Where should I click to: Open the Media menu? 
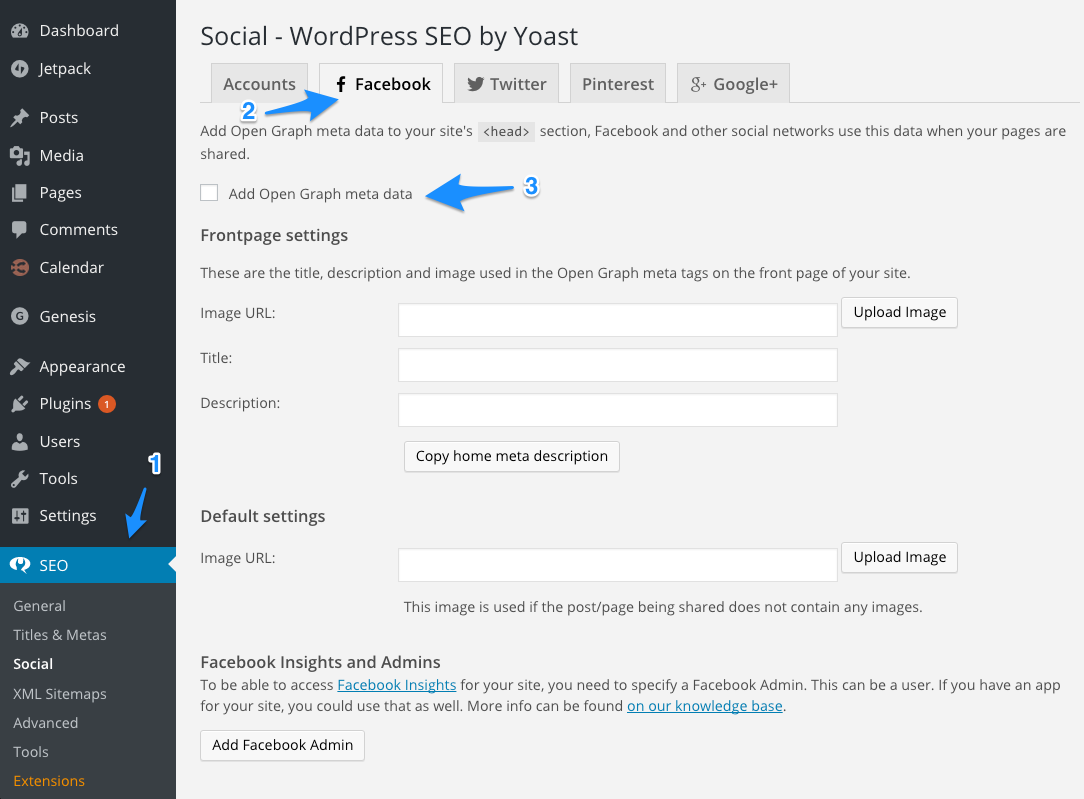[62, 156]
